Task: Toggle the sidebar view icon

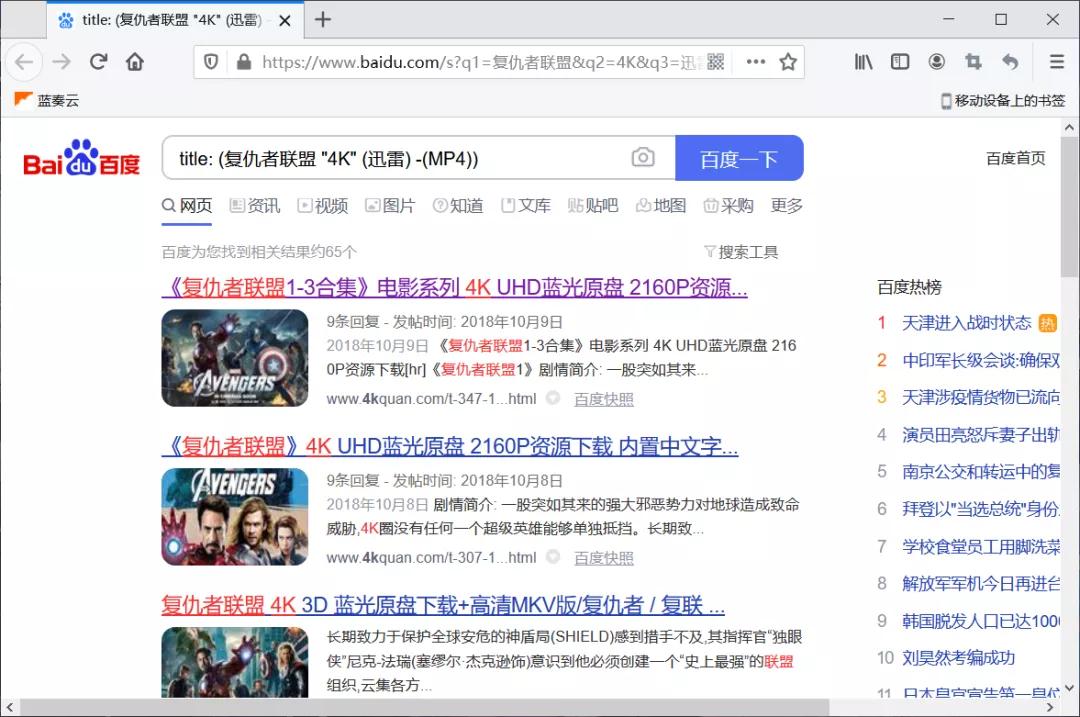Action: [x=900, y=62]
